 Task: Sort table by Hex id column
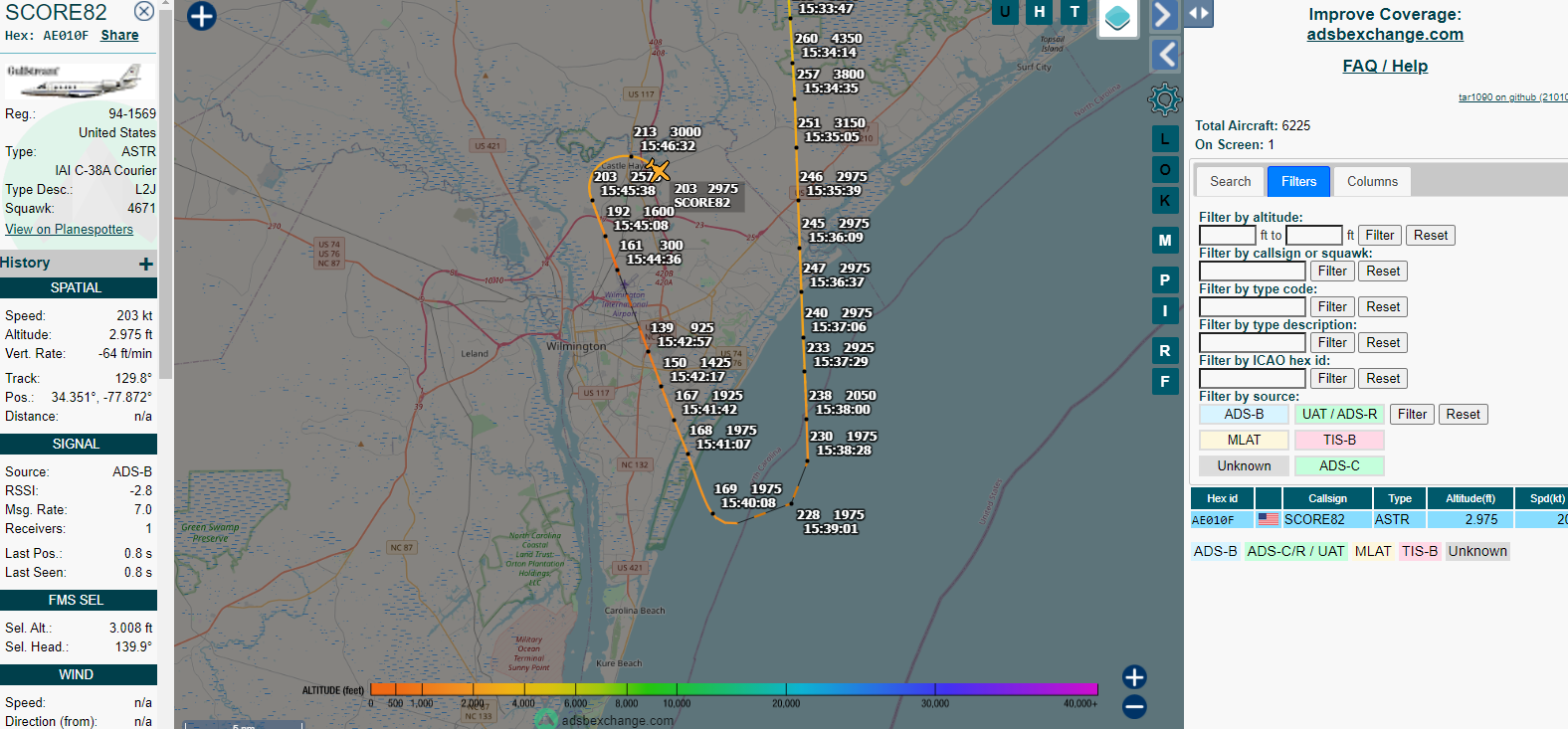pyautogui.click(x=1222, y=498)
